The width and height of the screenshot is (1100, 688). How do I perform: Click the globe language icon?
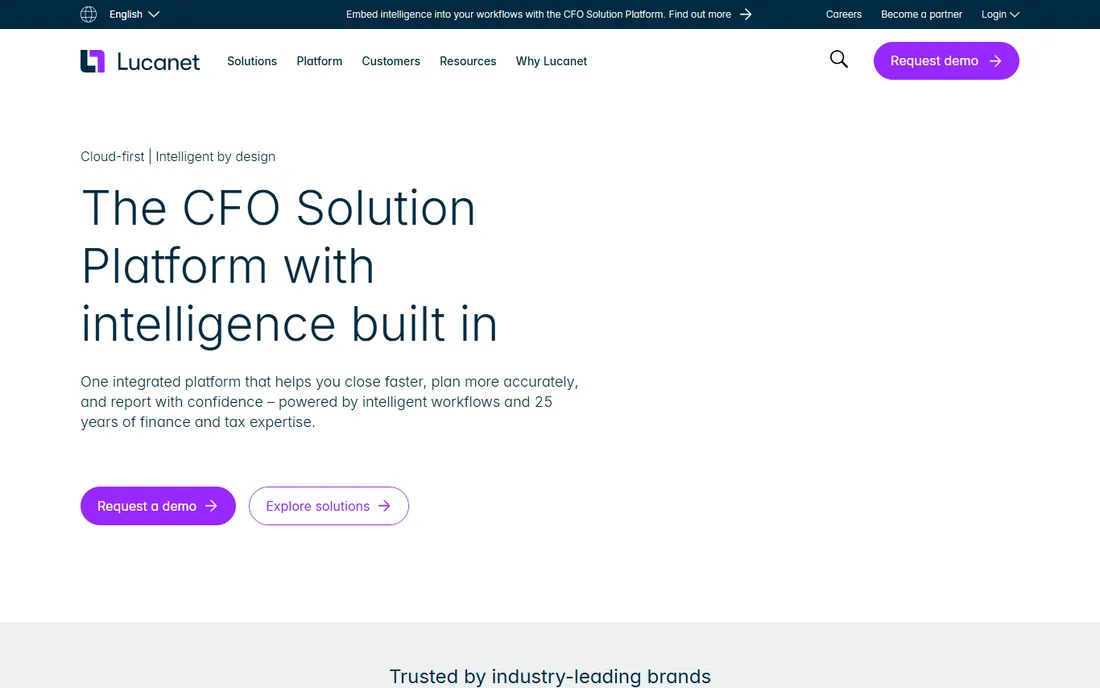88,14
